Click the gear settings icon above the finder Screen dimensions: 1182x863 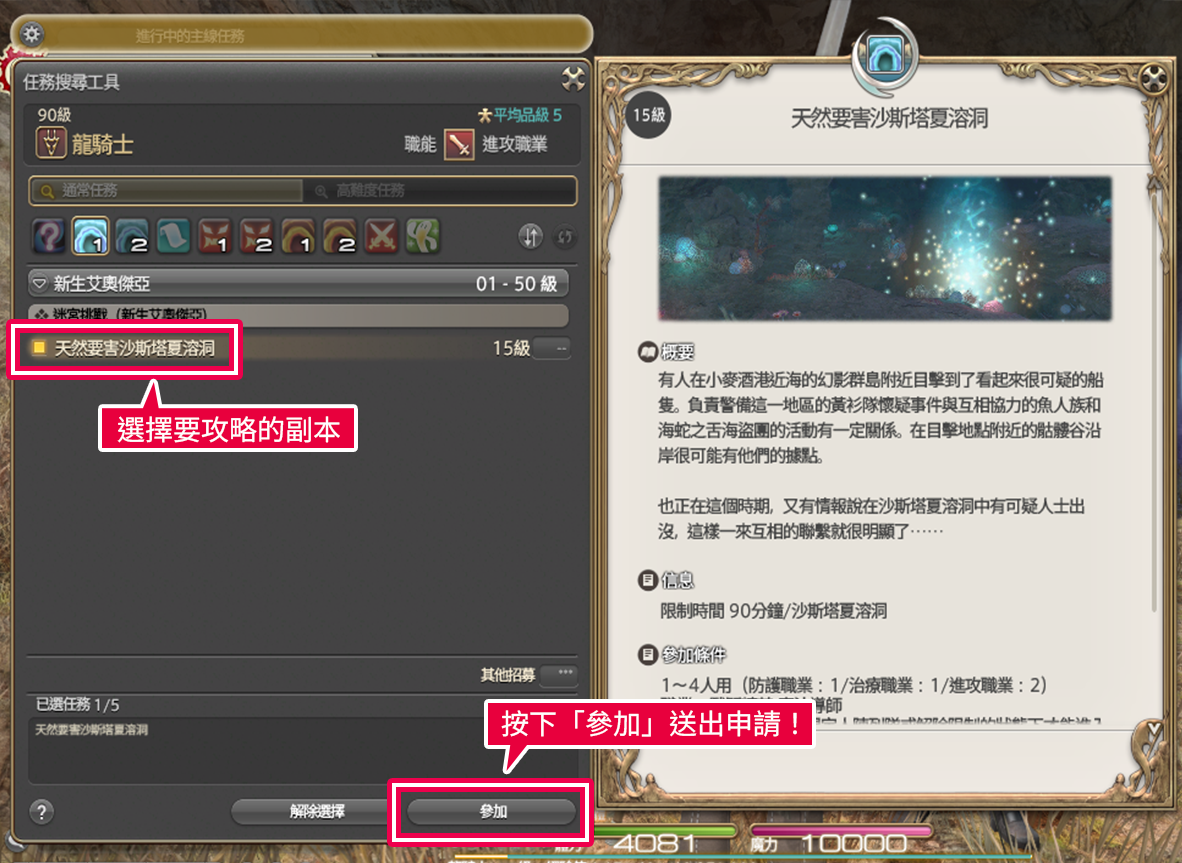pyautogui.click(x=32, y=34)
